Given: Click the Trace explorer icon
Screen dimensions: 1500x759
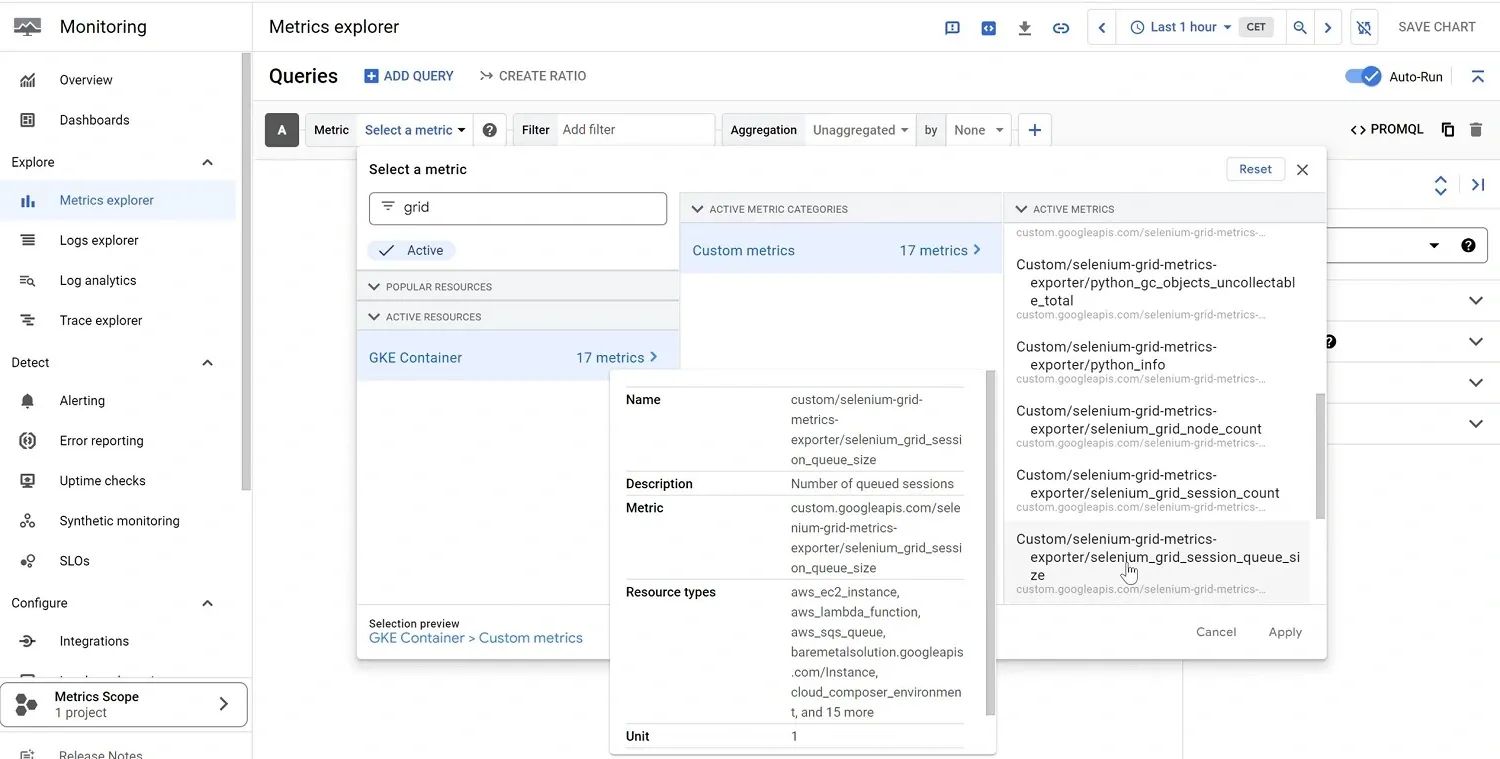Looking at the screenshot, I should pyautogui.click(x=28, y=320).
